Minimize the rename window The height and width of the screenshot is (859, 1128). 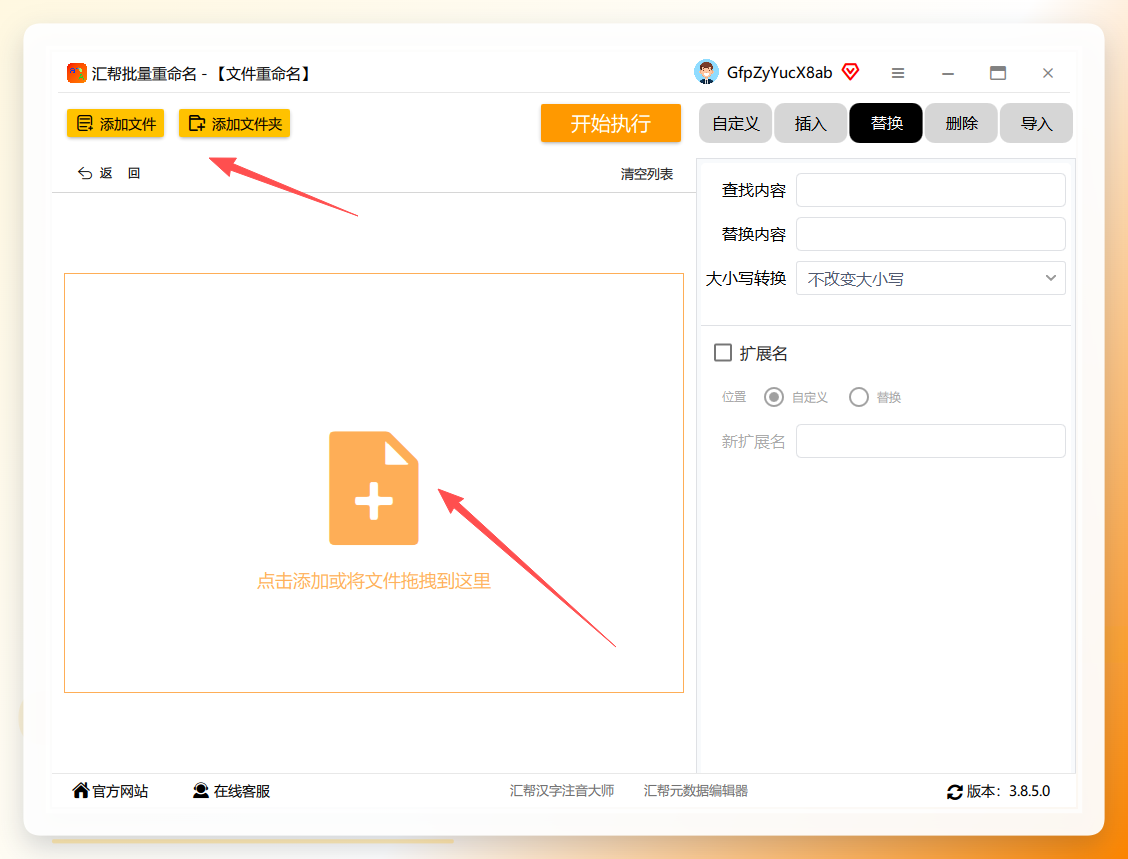click(948, 73)
